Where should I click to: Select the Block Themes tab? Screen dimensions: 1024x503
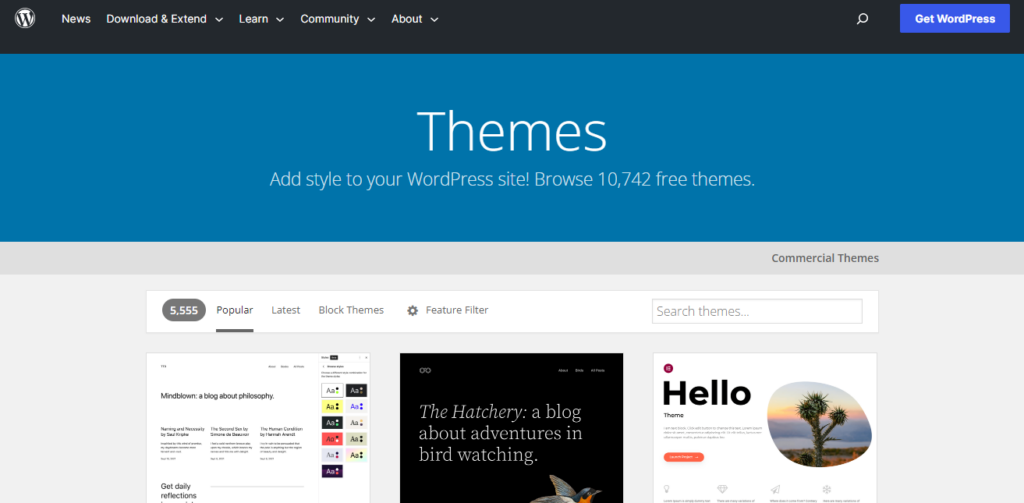(x=351, y=310)
